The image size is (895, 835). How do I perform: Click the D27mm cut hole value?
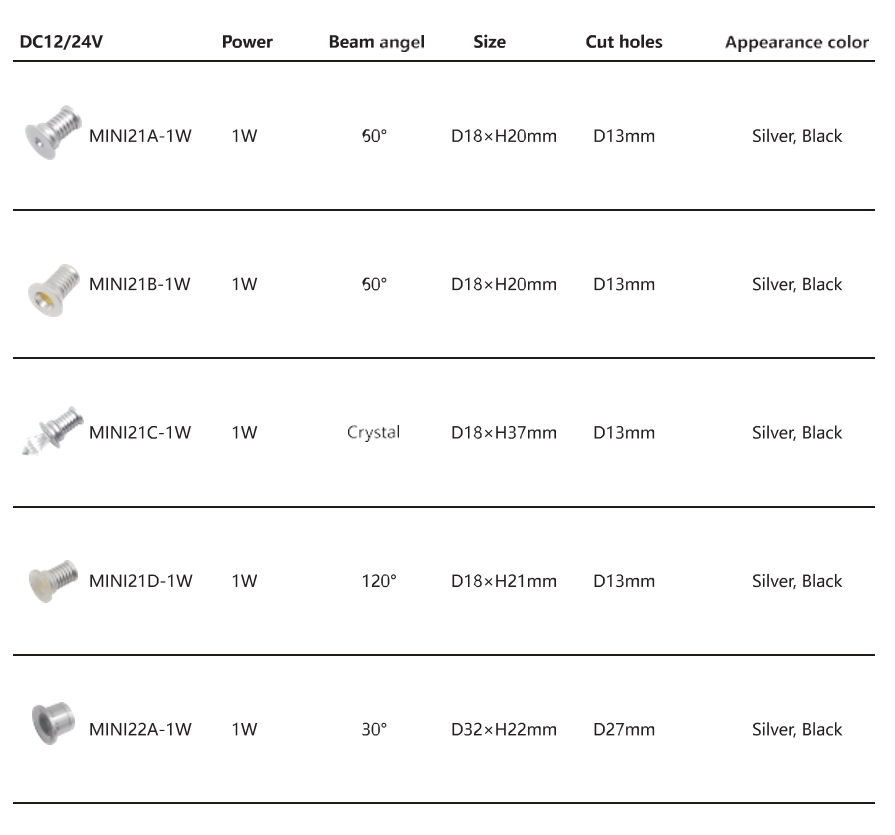coord(624,730)
